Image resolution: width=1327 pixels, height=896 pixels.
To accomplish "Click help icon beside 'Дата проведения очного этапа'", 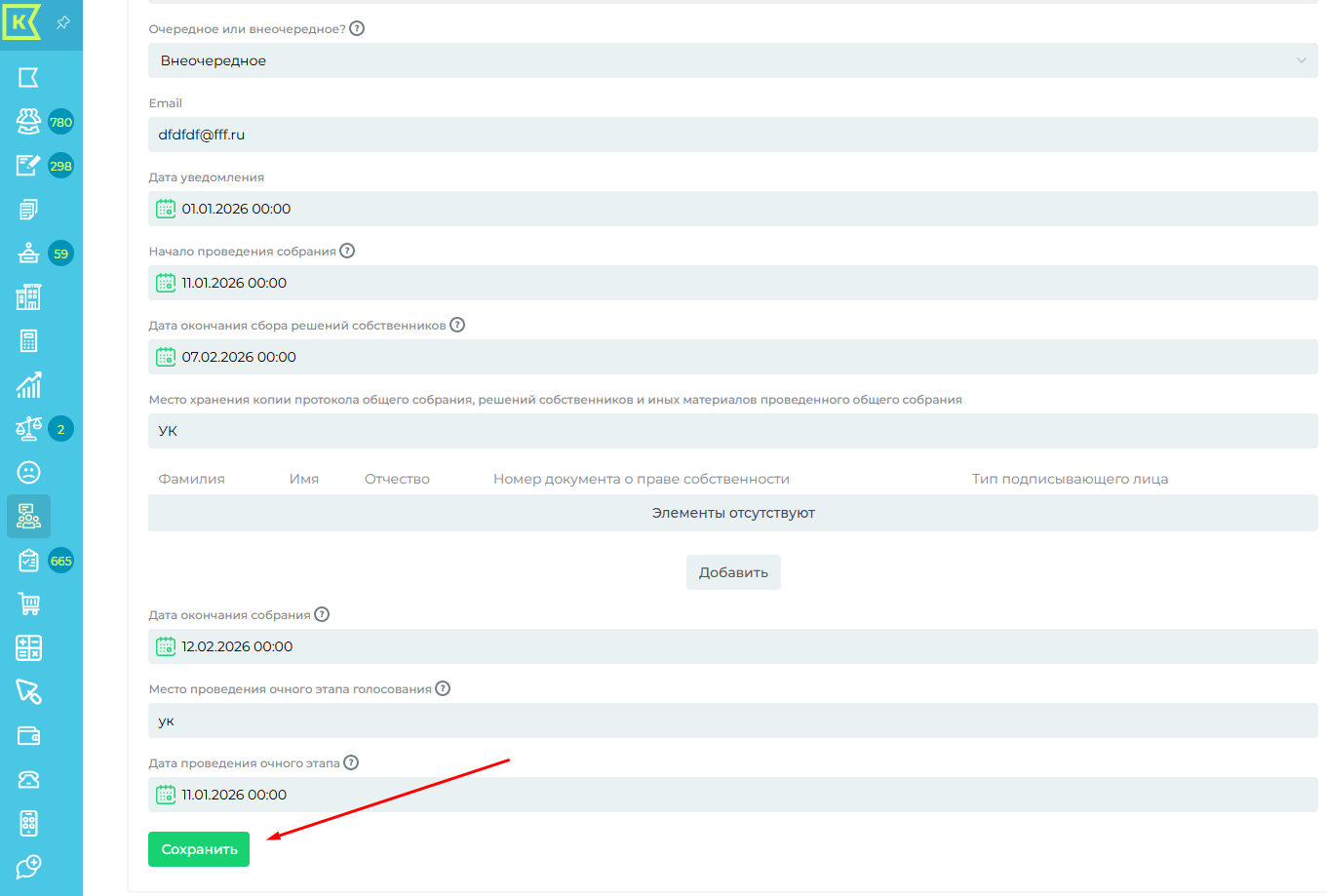I will (351, 762).
